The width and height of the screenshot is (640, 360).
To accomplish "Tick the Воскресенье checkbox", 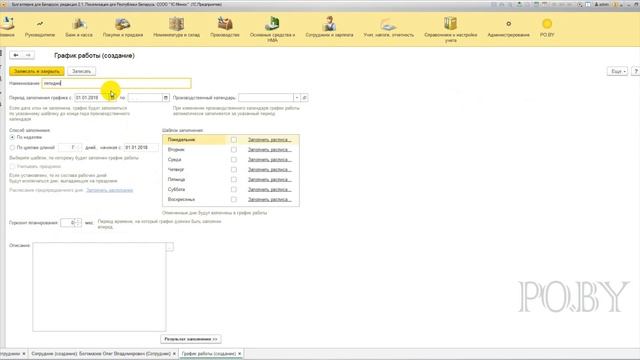I will (233, 200).
